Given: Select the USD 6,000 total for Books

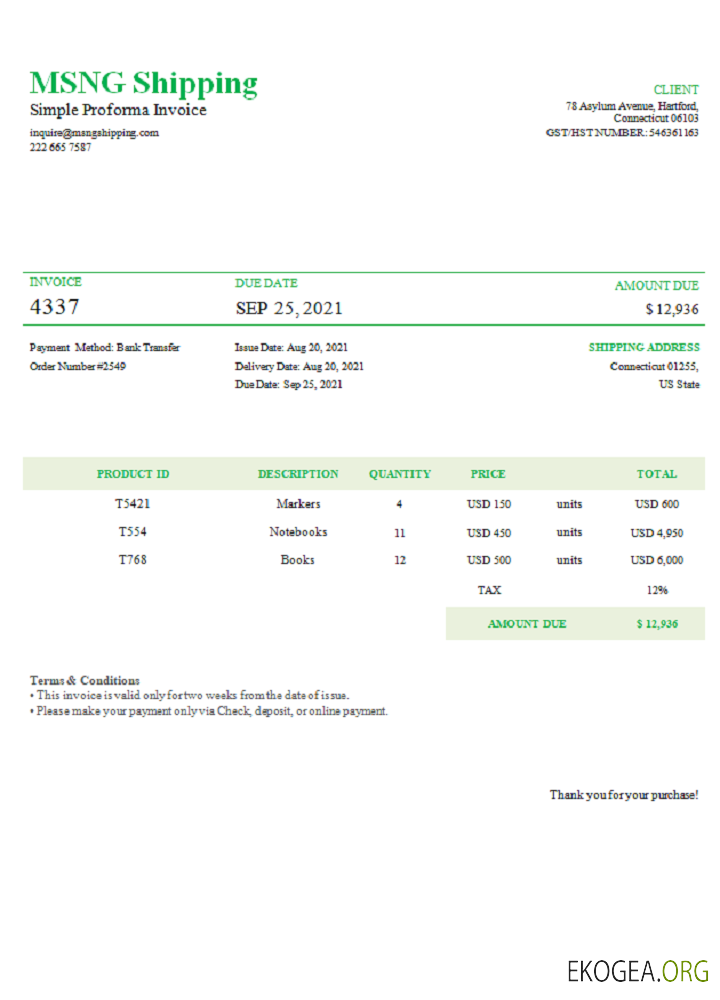Looking at the screenshot, I should [656, 561].
